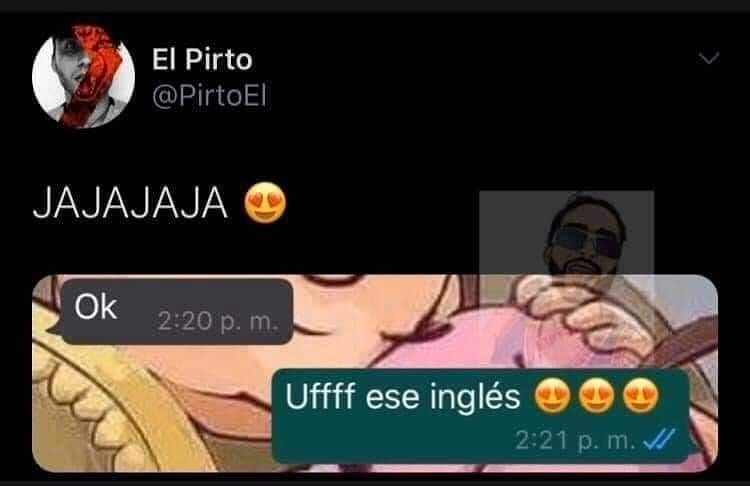Click the middle heart-eyes emoji in green bubble
This screenshot has width=750, height=486.
click(x=596, y=396)
